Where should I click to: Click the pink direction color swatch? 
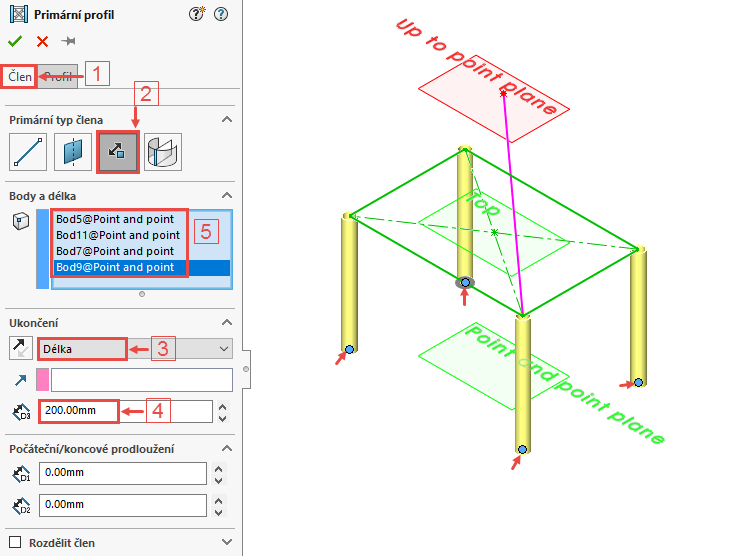[43, 380]
